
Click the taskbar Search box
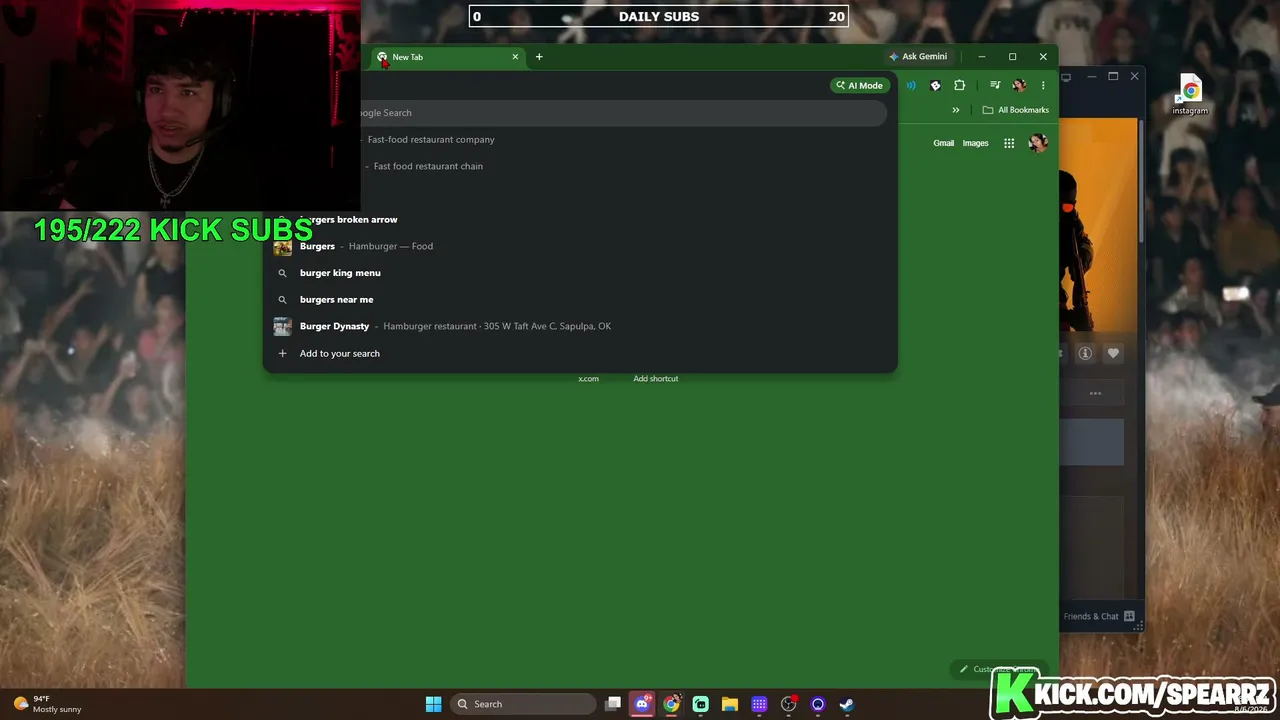click(x=523, y=704)
